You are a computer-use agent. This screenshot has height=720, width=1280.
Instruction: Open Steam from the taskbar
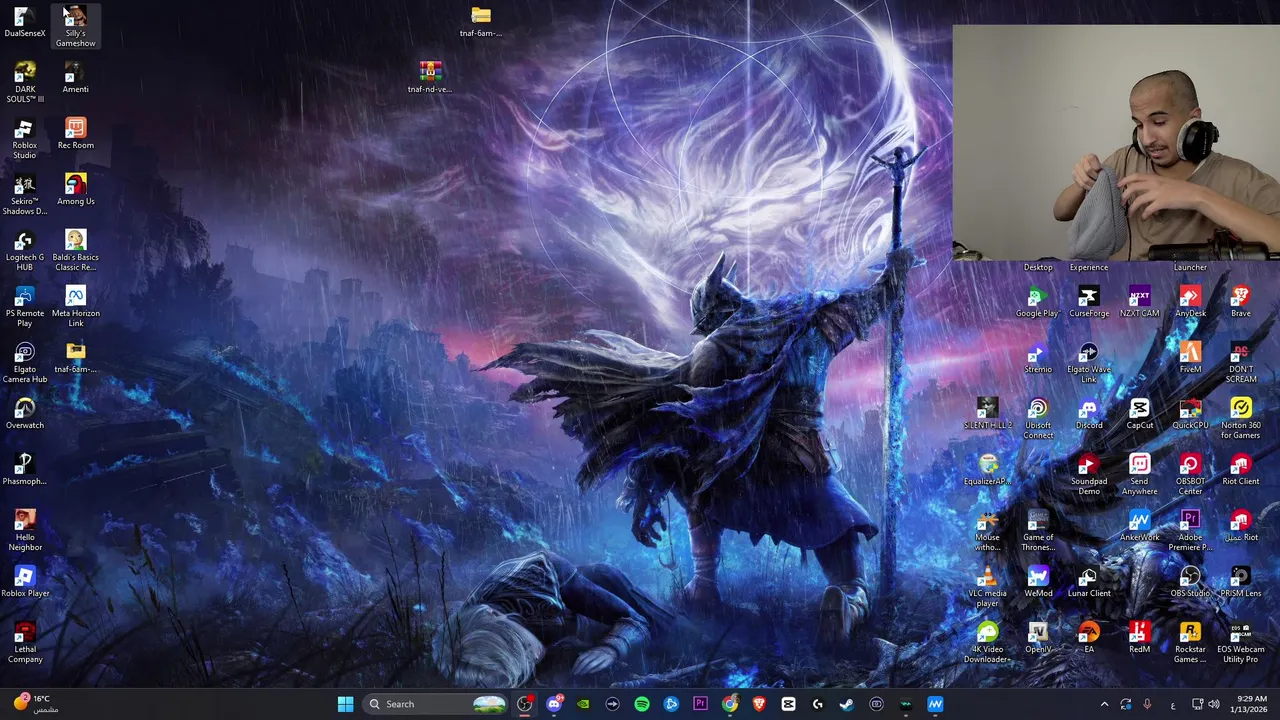click(847, 704)
